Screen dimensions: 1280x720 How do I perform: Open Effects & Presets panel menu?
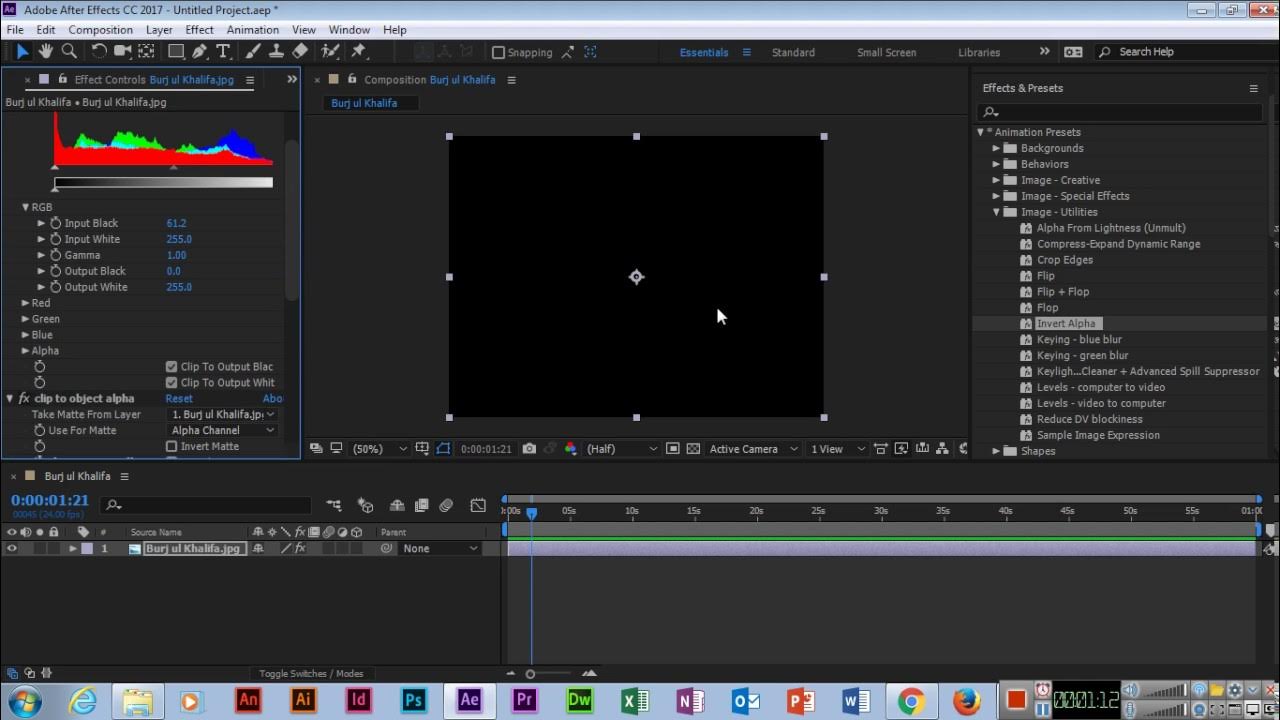pyautogui.click(x=1253, y=88)
